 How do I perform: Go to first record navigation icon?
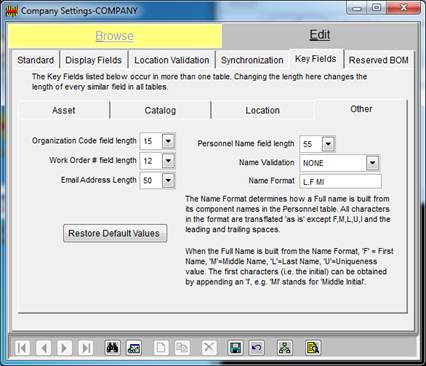tap(23, 348)
